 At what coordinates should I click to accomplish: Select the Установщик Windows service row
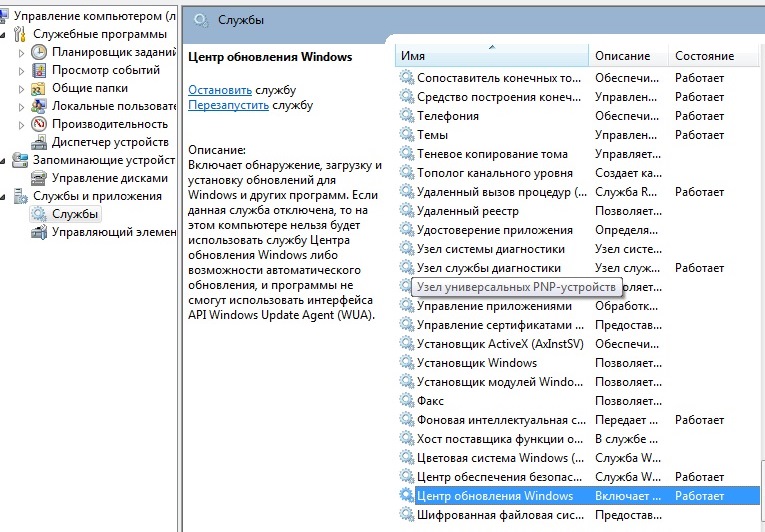pos(477,363)
